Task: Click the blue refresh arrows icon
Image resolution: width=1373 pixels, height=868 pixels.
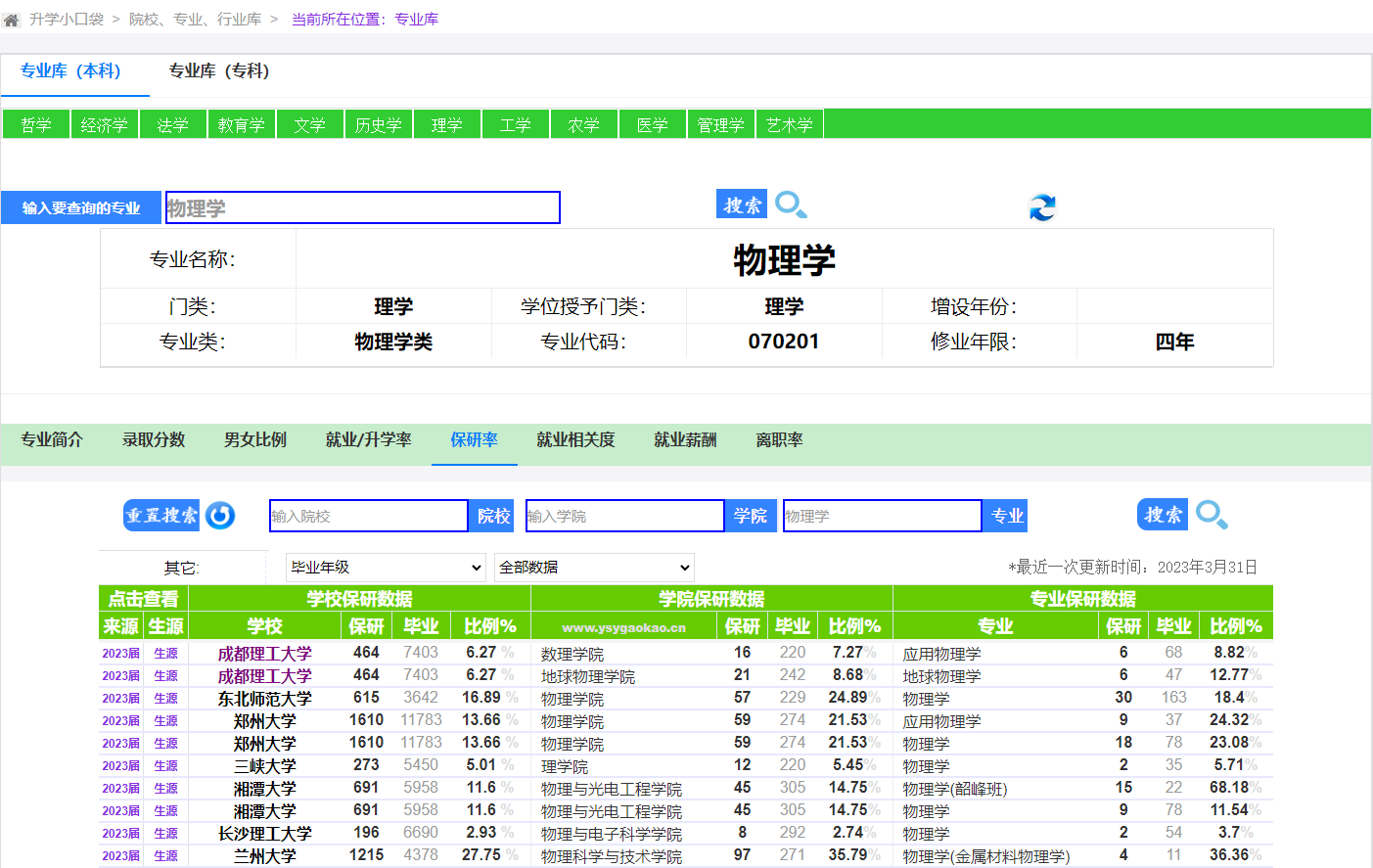Action: 1042,207
